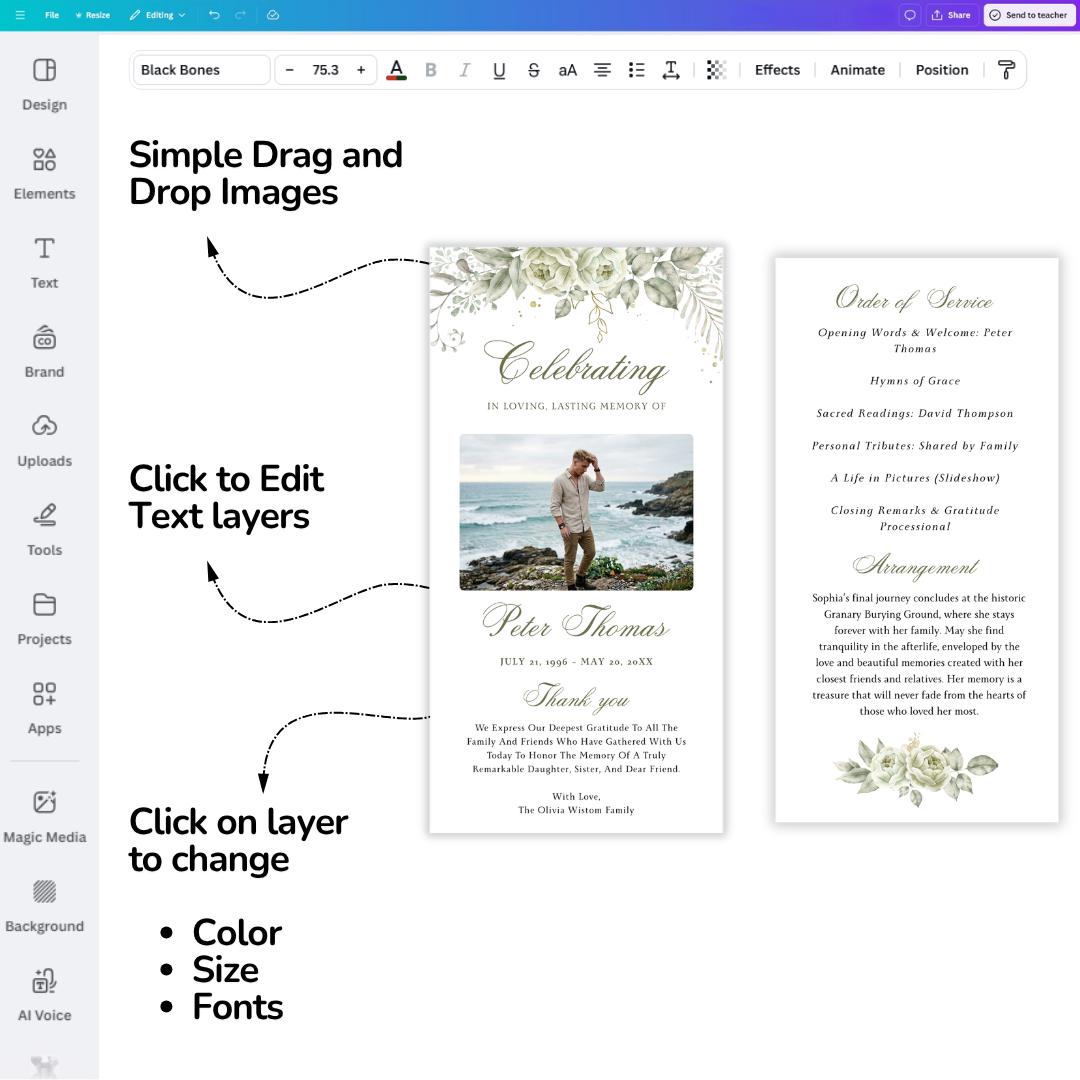The height and width of the screenshot is (1080, 1080).
Task: Expand the Editing mode dropdown
Action: click(157, 15)
